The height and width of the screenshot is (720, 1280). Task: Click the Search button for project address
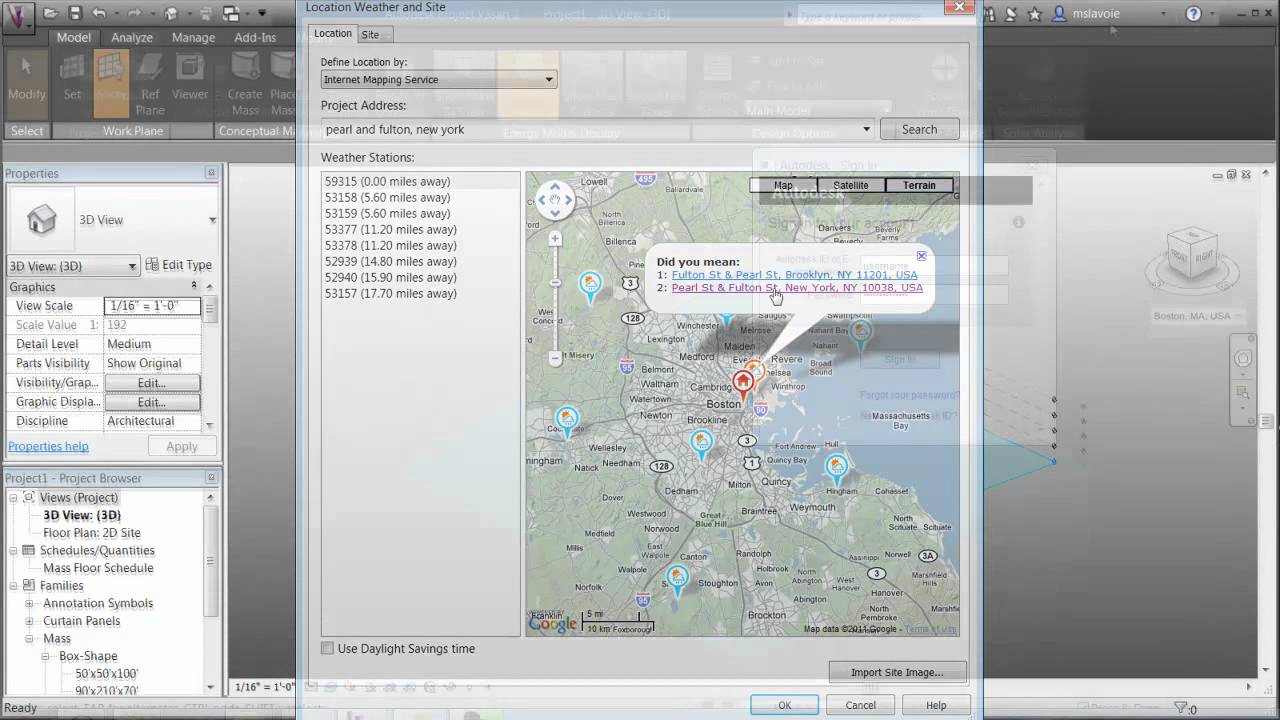[x=919, y=129]
